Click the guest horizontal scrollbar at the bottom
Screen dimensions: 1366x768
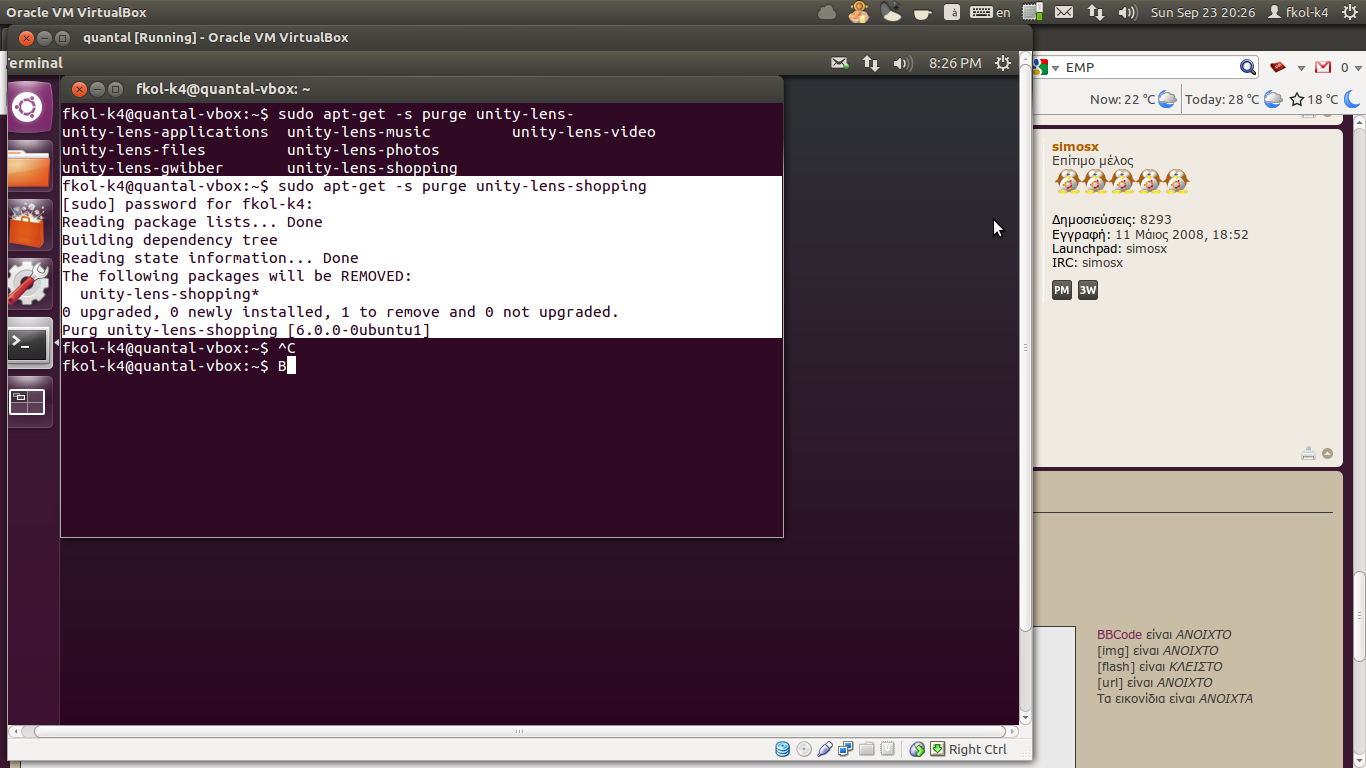point(520,731)
